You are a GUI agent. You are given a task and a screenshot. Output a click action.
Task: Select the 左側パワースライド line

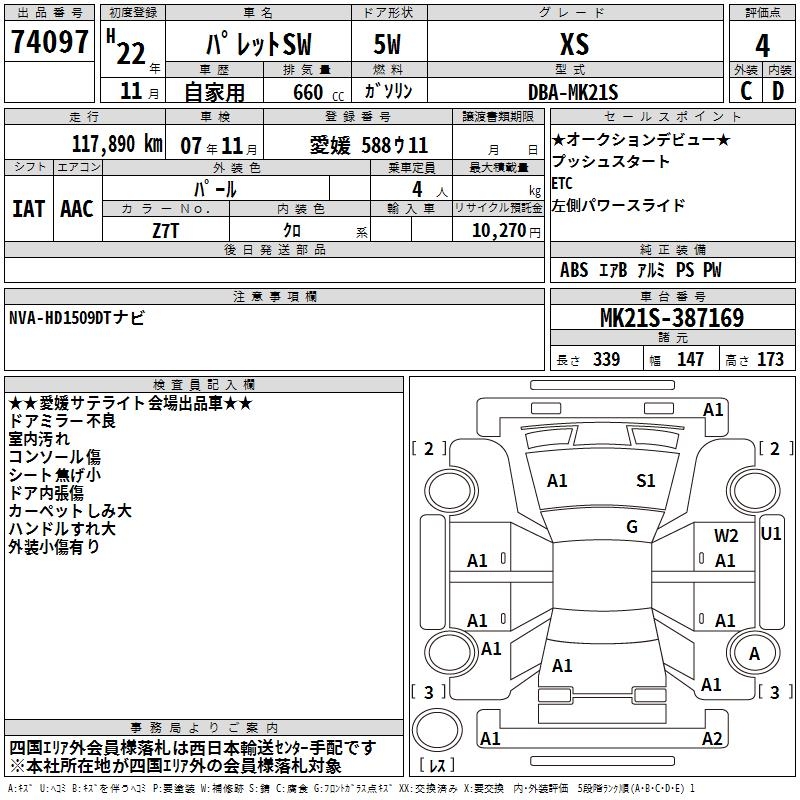click(x=618, y=205)
